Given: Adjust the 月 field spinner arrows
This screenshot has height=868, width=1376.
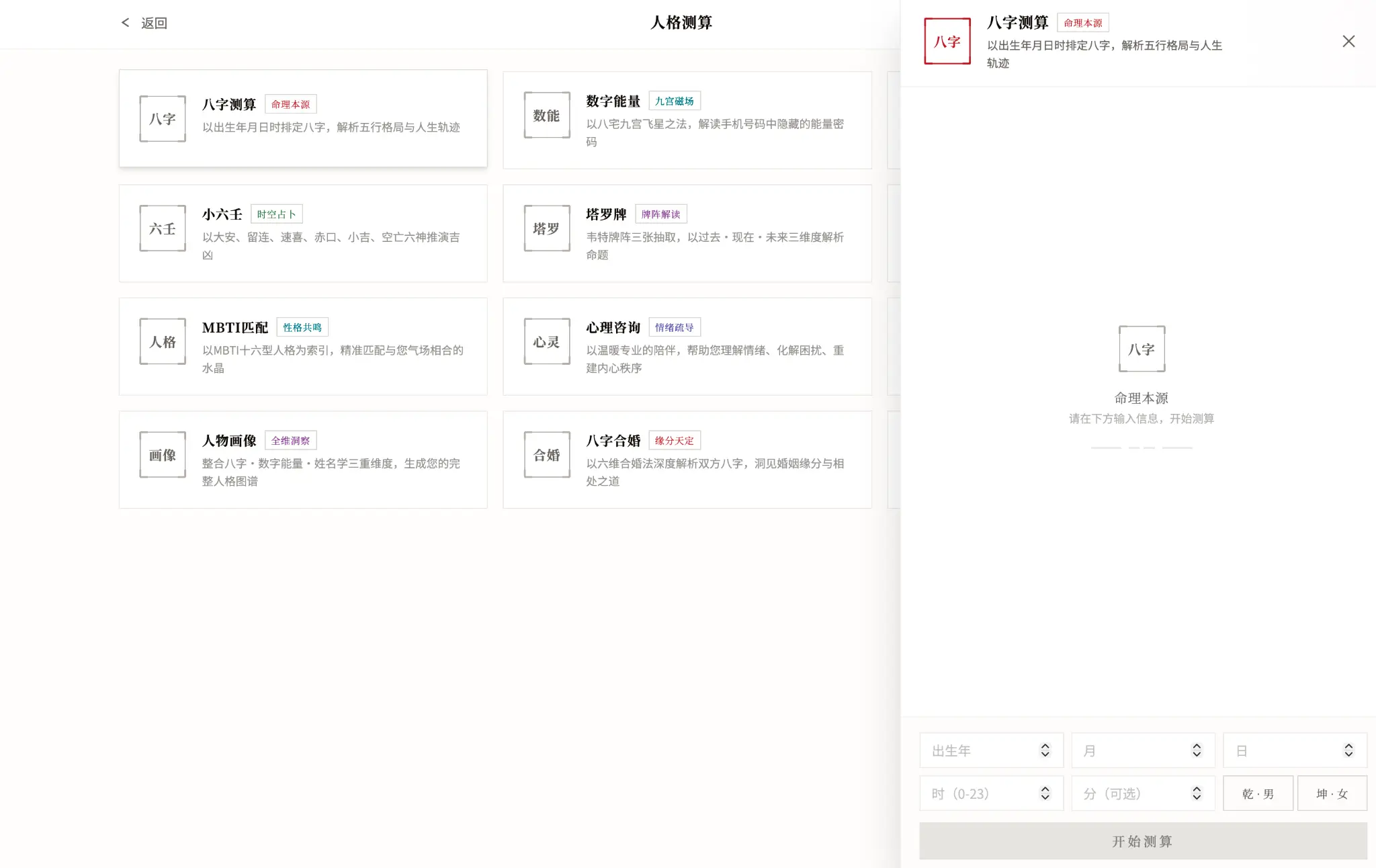Looking at the screenshot, I should click(x=1197, y=750).
